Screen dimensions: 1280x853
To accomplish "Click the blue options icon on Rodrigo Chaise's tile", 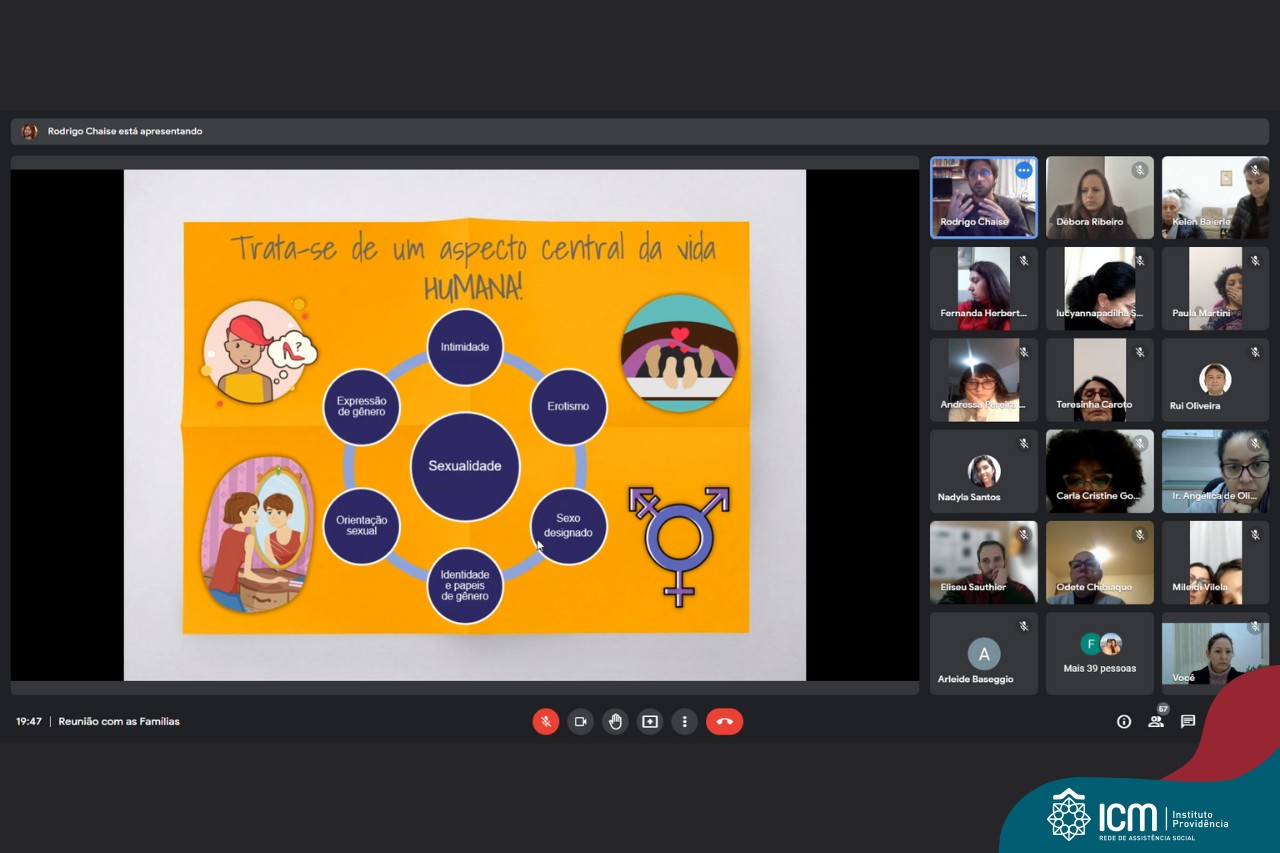I will coord(1023,171).
